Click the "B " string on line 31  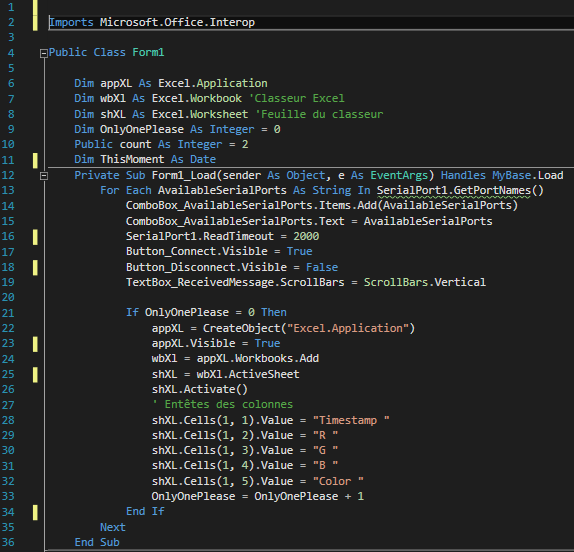(x=325, y=465)
